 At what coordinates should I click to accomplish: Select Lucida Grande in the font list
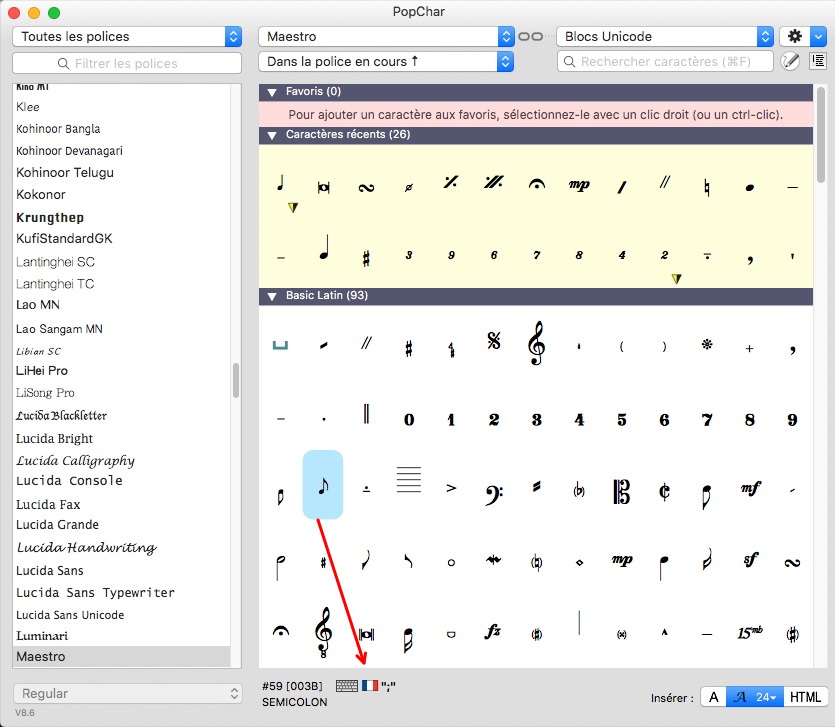pyautogui.click(x=57, y=525)
